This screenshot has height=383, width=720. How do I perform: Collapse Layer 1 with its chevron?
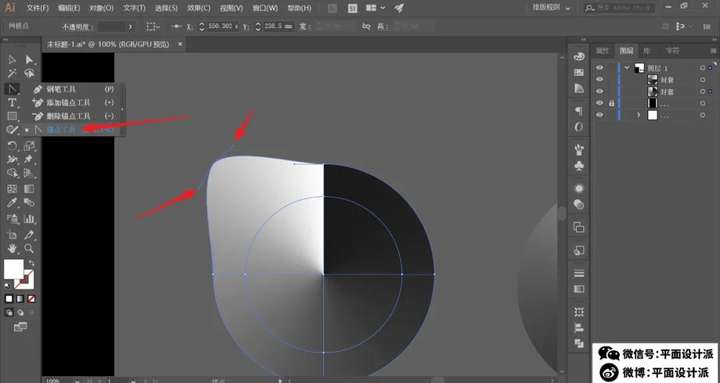tap(627, 68)
